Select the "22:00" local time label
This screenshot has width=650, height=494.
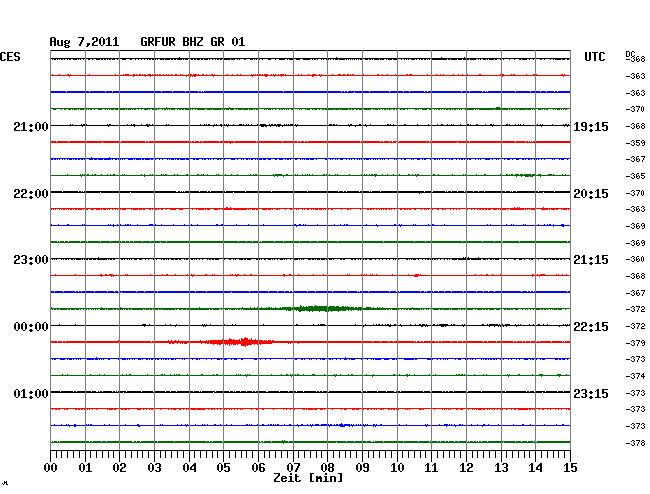coord(31,194)
